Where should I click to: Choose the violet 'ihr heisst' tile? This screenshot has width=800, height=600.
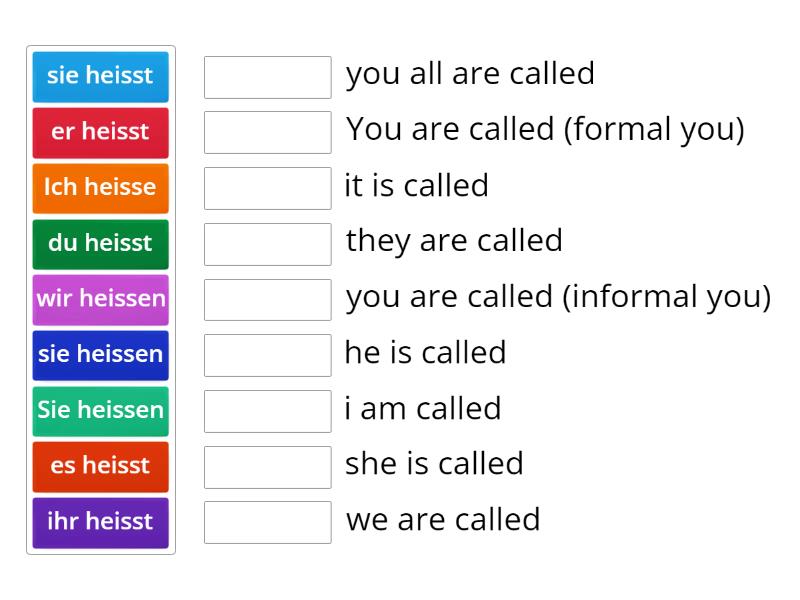click(100, 522)
